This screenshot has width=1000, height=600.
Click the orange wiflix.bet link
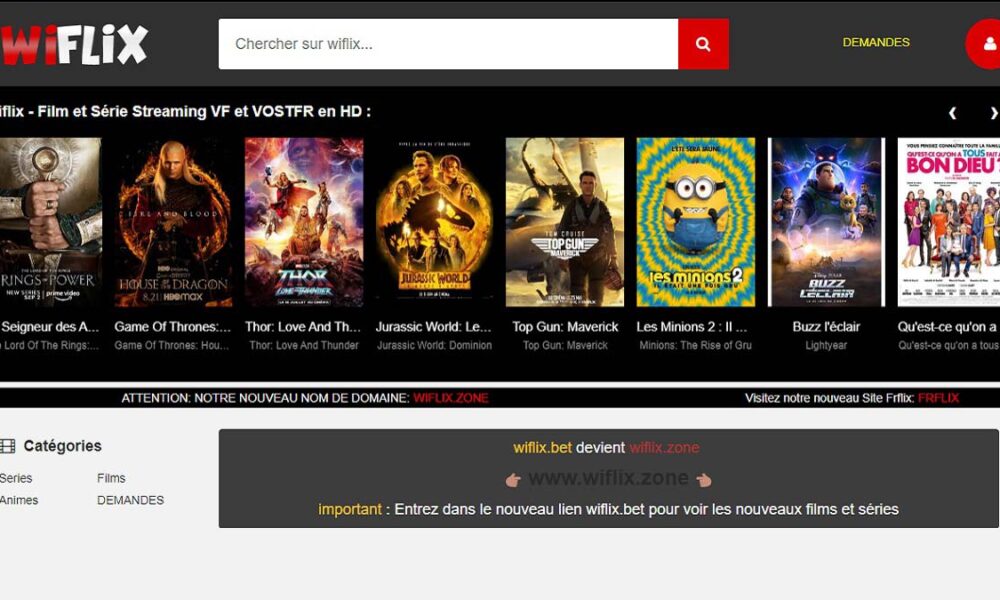click(x=543, y=448)
